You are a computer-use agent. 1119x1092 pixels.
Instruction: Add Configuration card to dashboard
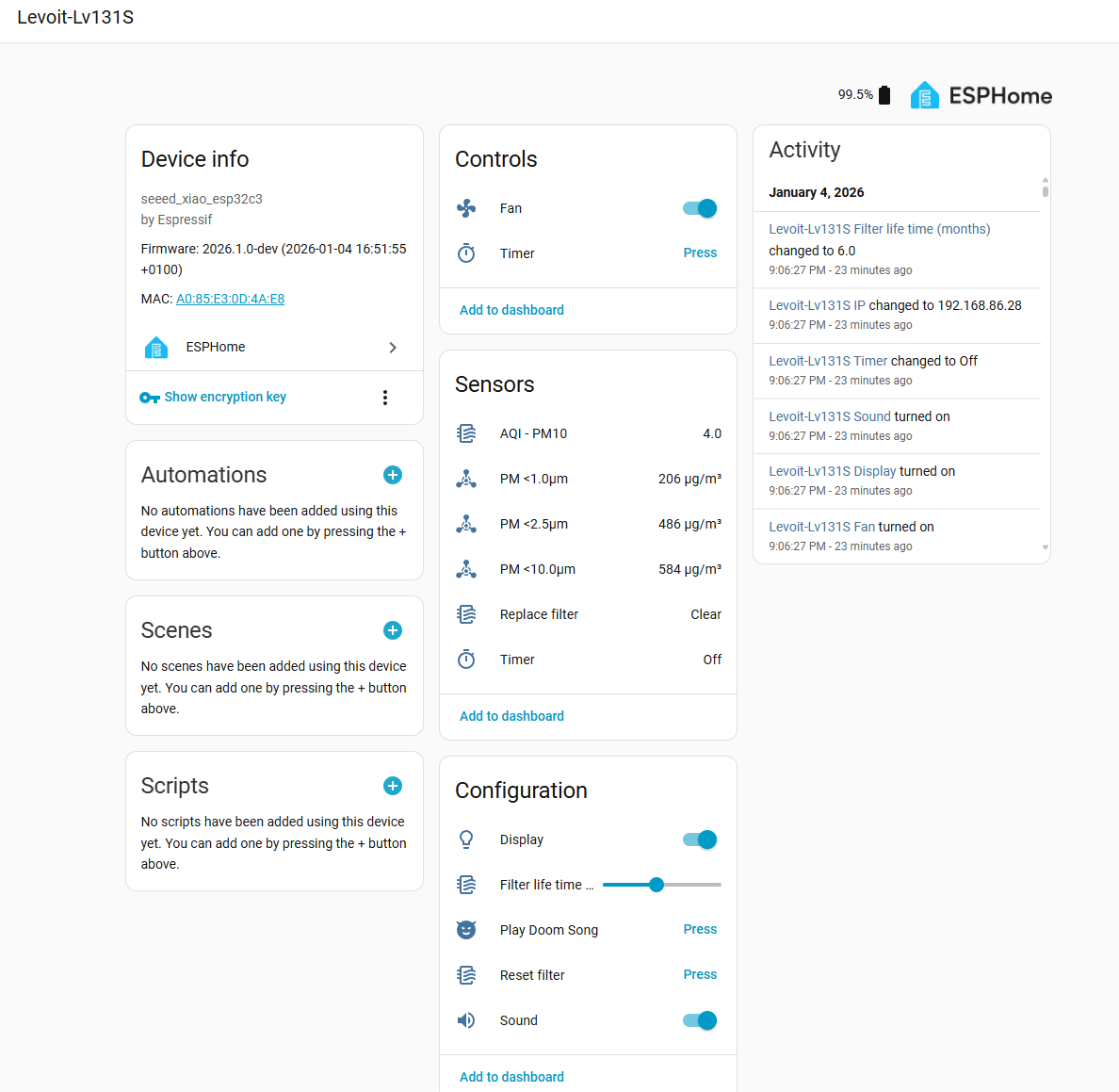511,1077
